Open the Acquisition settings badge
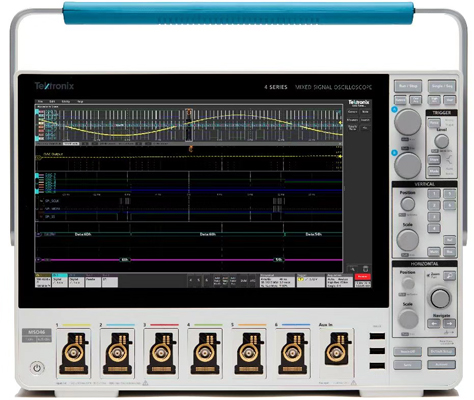Screen dimensions: 474x400 click(339, 281)
